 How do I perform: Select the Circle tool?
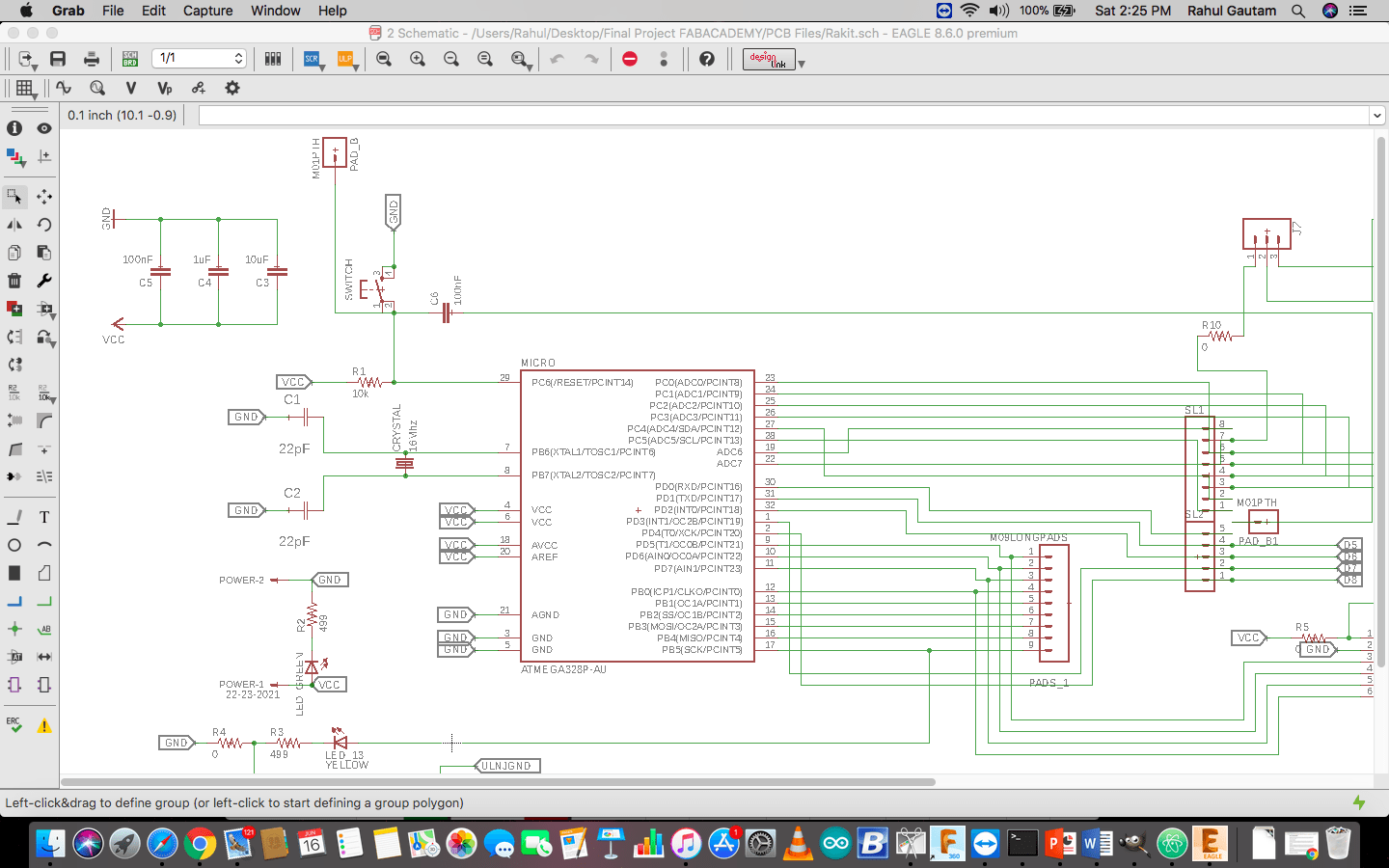tap(14, 546)
